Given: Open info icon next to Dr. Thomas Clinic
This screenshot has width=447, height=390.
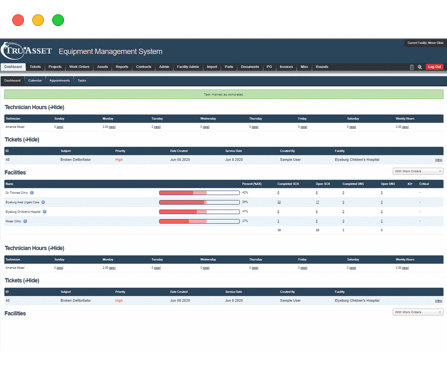Looking at the screenshot, I should [32, 193].
